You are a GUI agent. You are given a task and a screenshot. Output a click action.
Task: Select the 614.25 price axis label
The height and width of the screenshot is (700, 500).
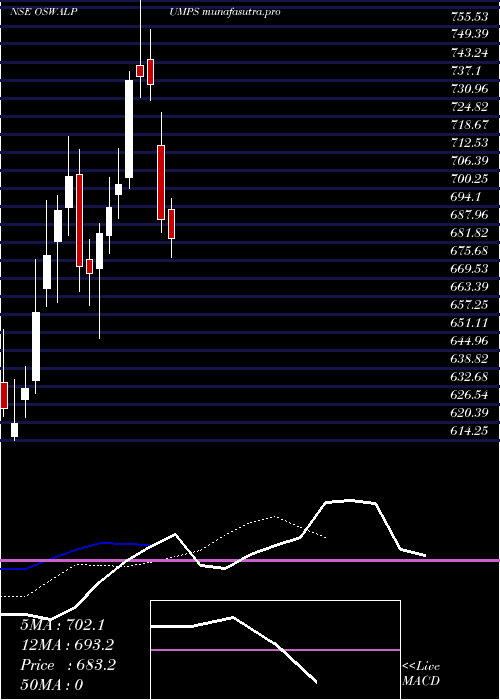[x=469, y=431]
